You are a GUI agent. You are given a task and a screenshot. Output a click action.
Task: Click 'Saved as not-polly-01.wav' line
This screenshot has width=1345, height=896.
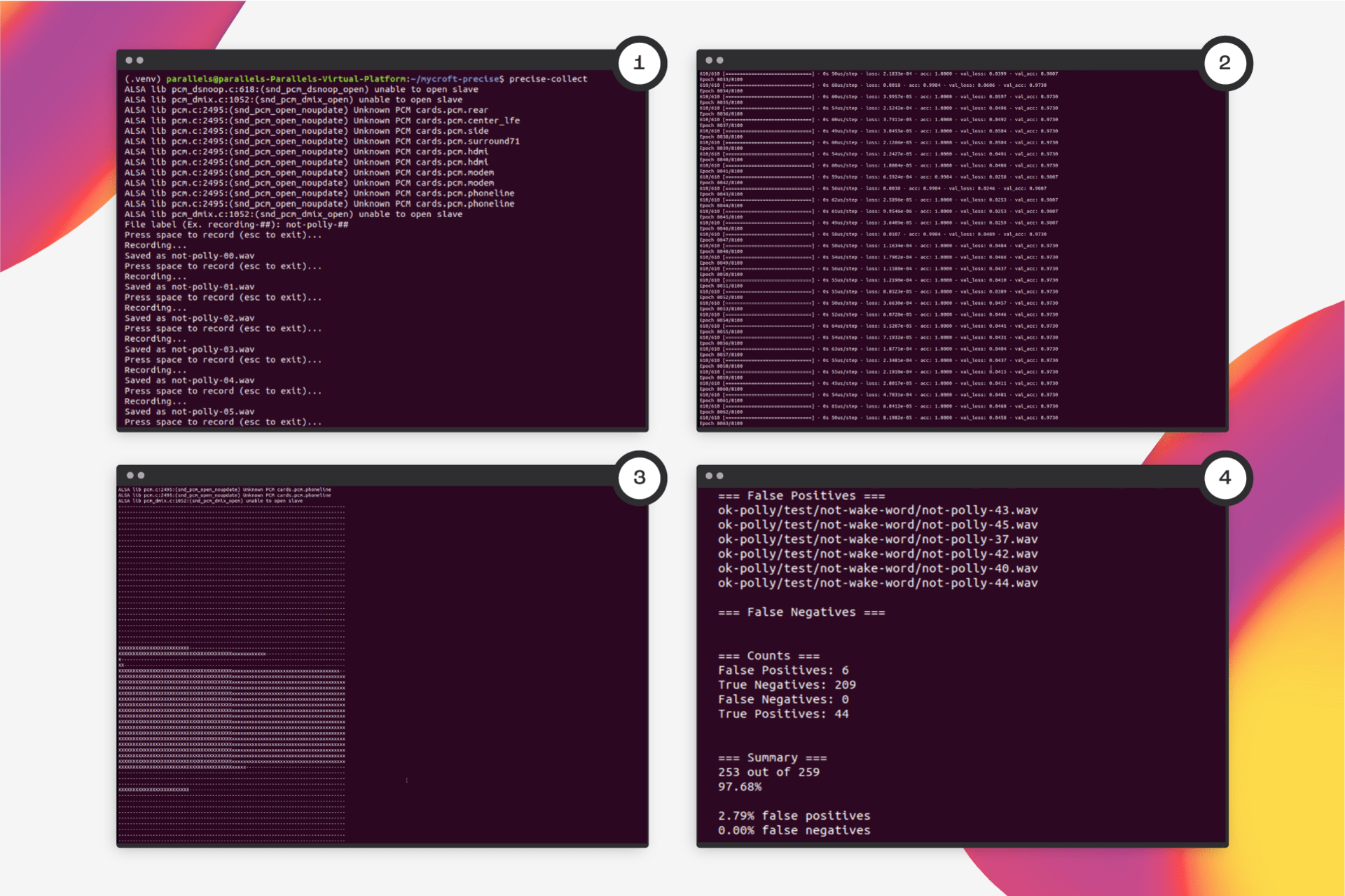pyautogui.click(x=189, y=287)
